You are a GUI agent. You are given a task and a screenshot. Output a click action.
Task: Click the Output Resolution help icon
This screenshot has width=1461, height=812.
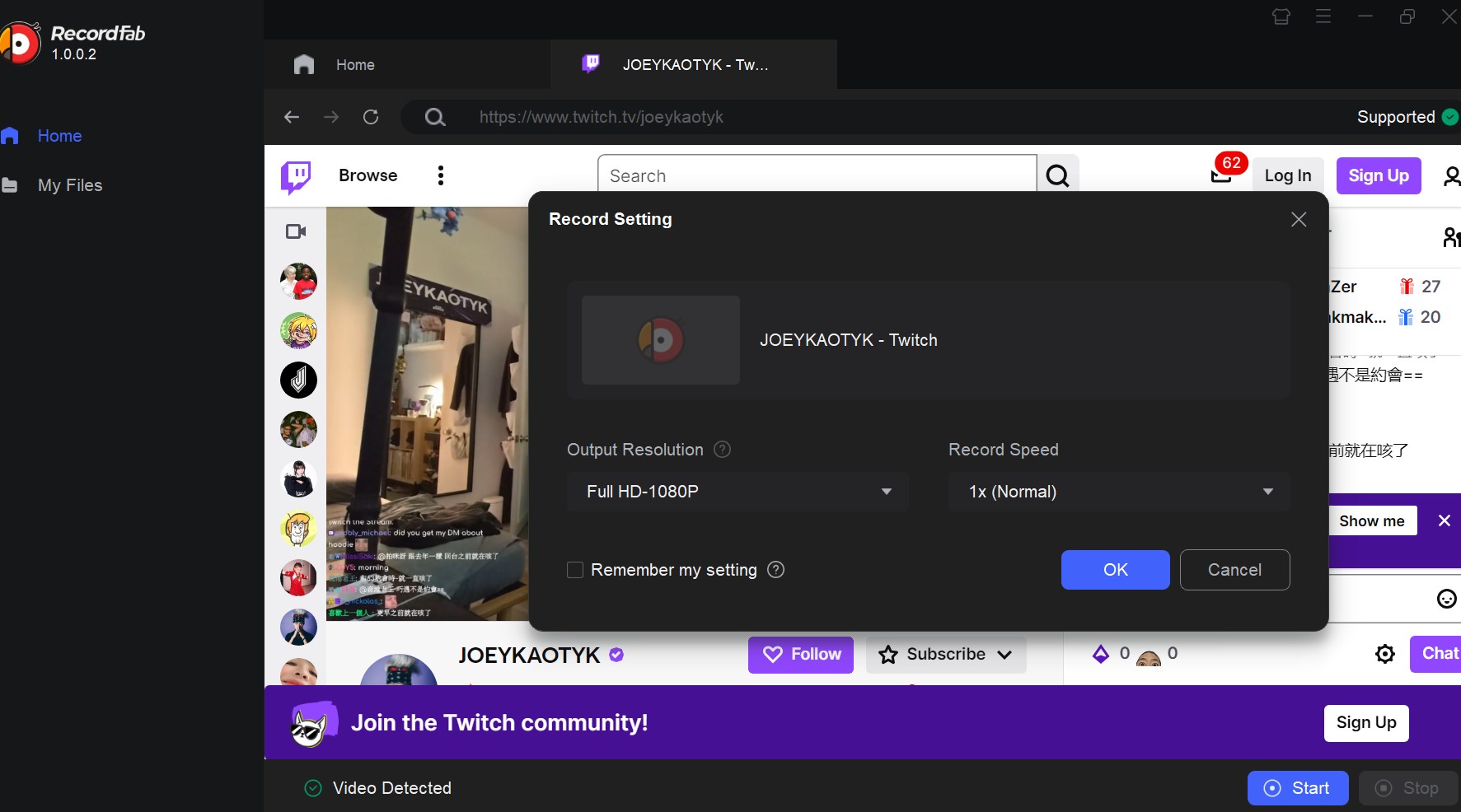pos(722,450)
